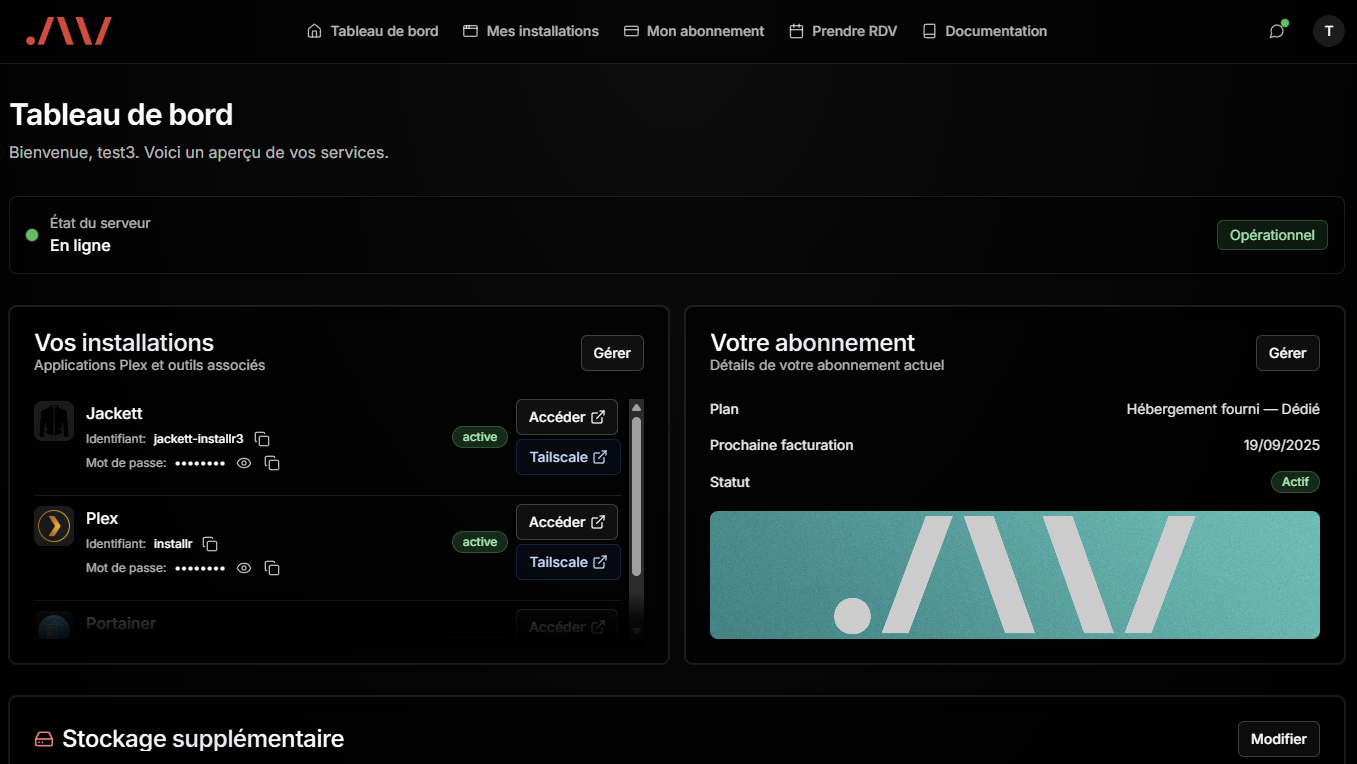Click the Plex application icon

54,525
